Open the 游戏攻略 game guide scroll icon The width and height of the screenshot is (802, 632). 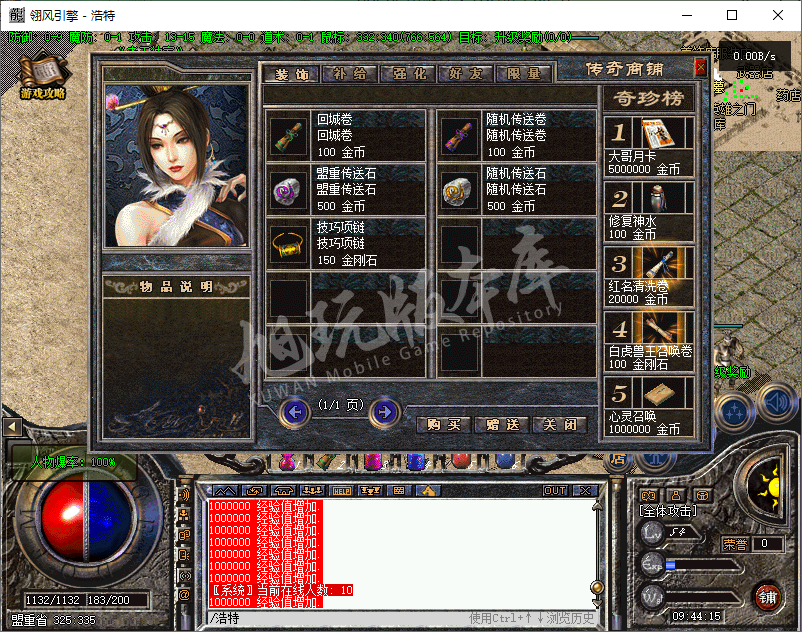tap(43, 77)
